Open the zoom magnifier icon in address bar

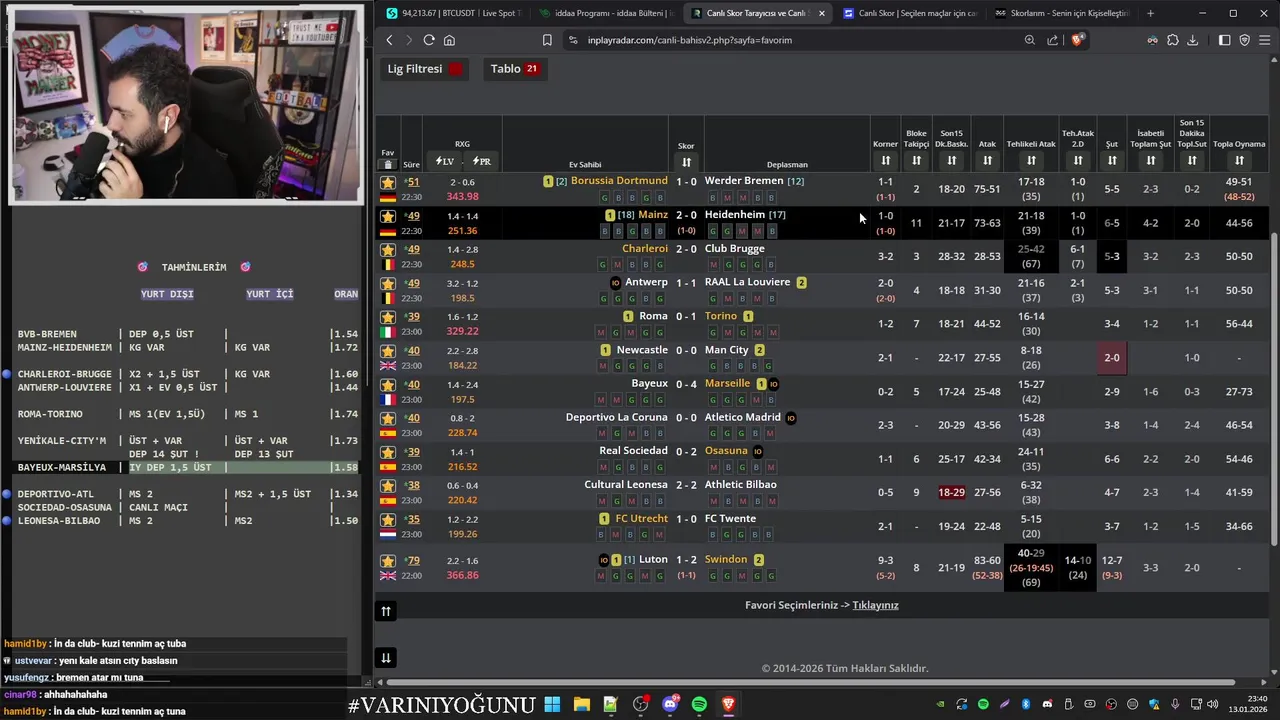tap(1030, 40)
